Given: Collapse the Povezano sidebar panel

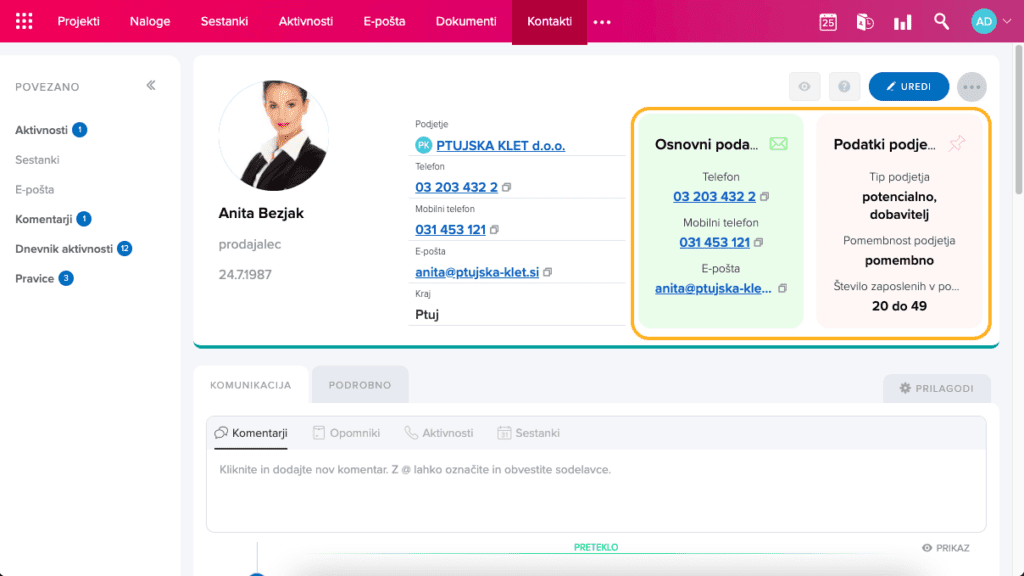Looking at the screenshot, I should click(151, 86).
